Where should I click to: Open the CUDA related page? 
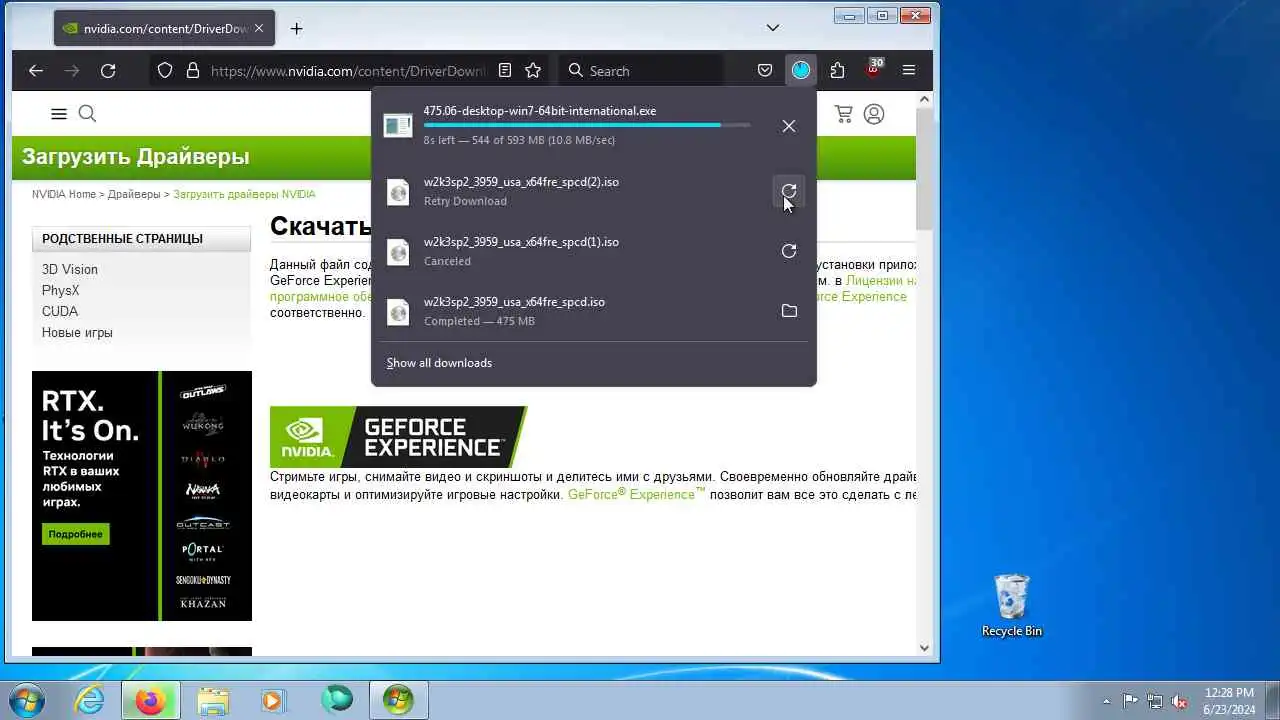pos(60,311)
